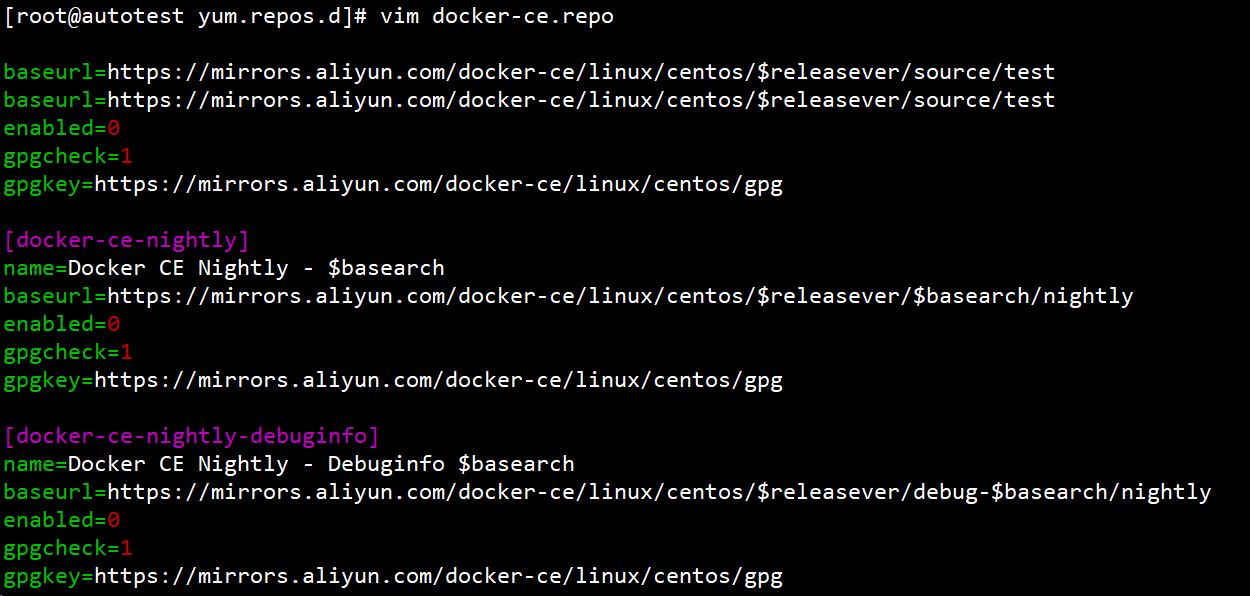Click the gpgkey URL on the last line

click(438, 576)
